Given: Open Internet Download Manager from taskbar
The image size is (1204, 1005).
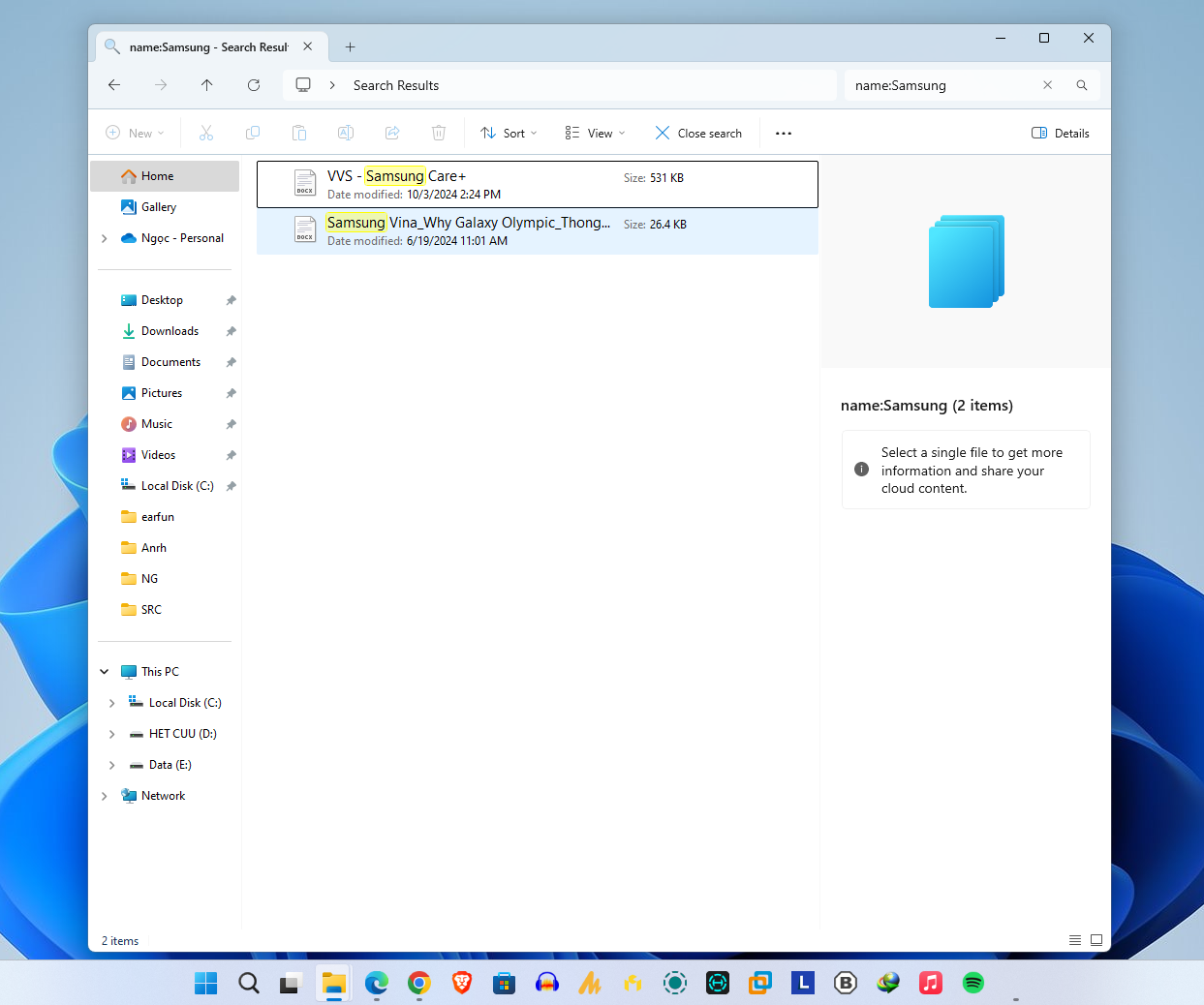Looking at the screenshot, I should coord(888,983).
